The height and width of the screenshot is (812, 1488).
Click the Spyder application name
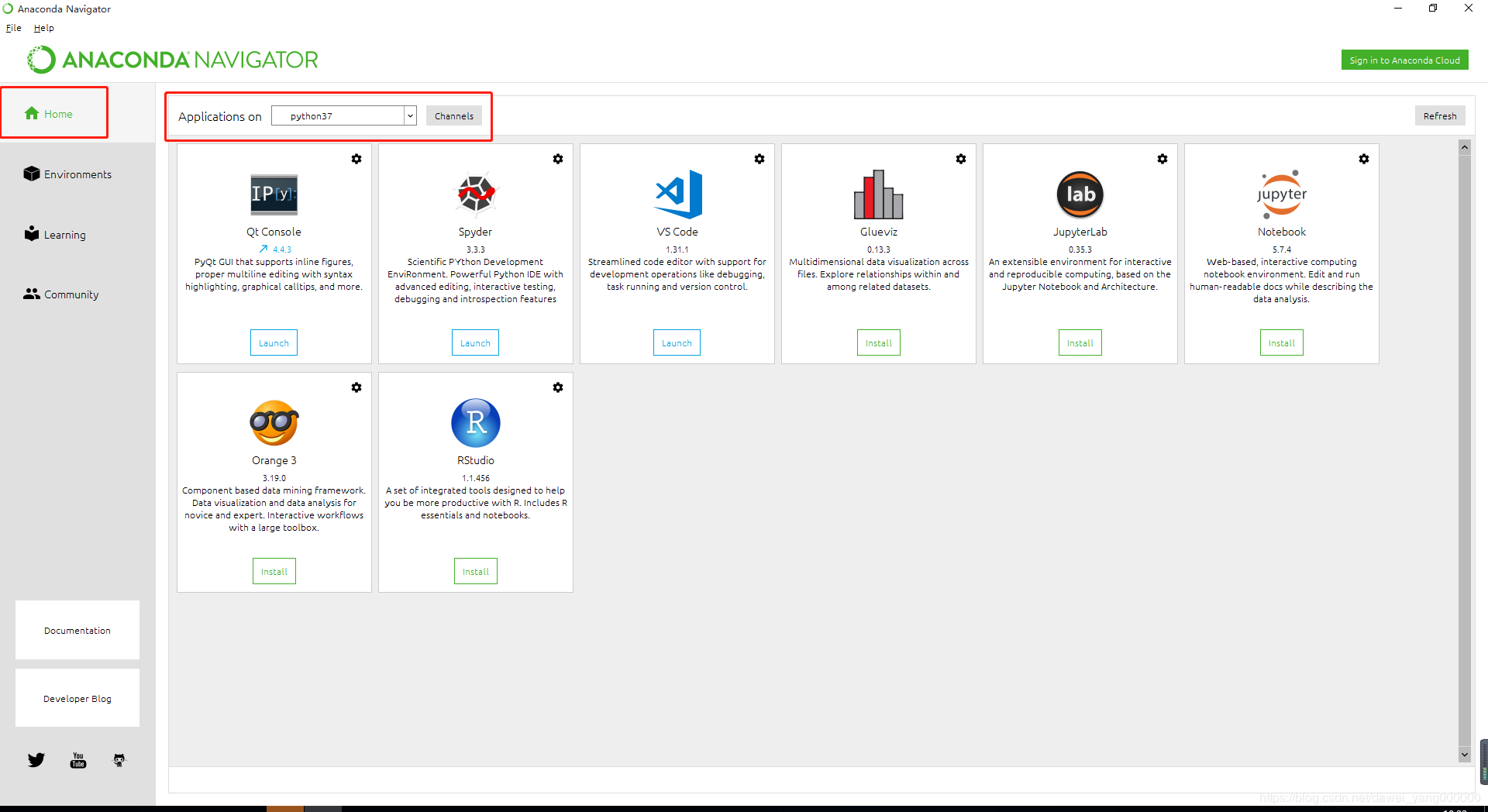tap(475, 232)
